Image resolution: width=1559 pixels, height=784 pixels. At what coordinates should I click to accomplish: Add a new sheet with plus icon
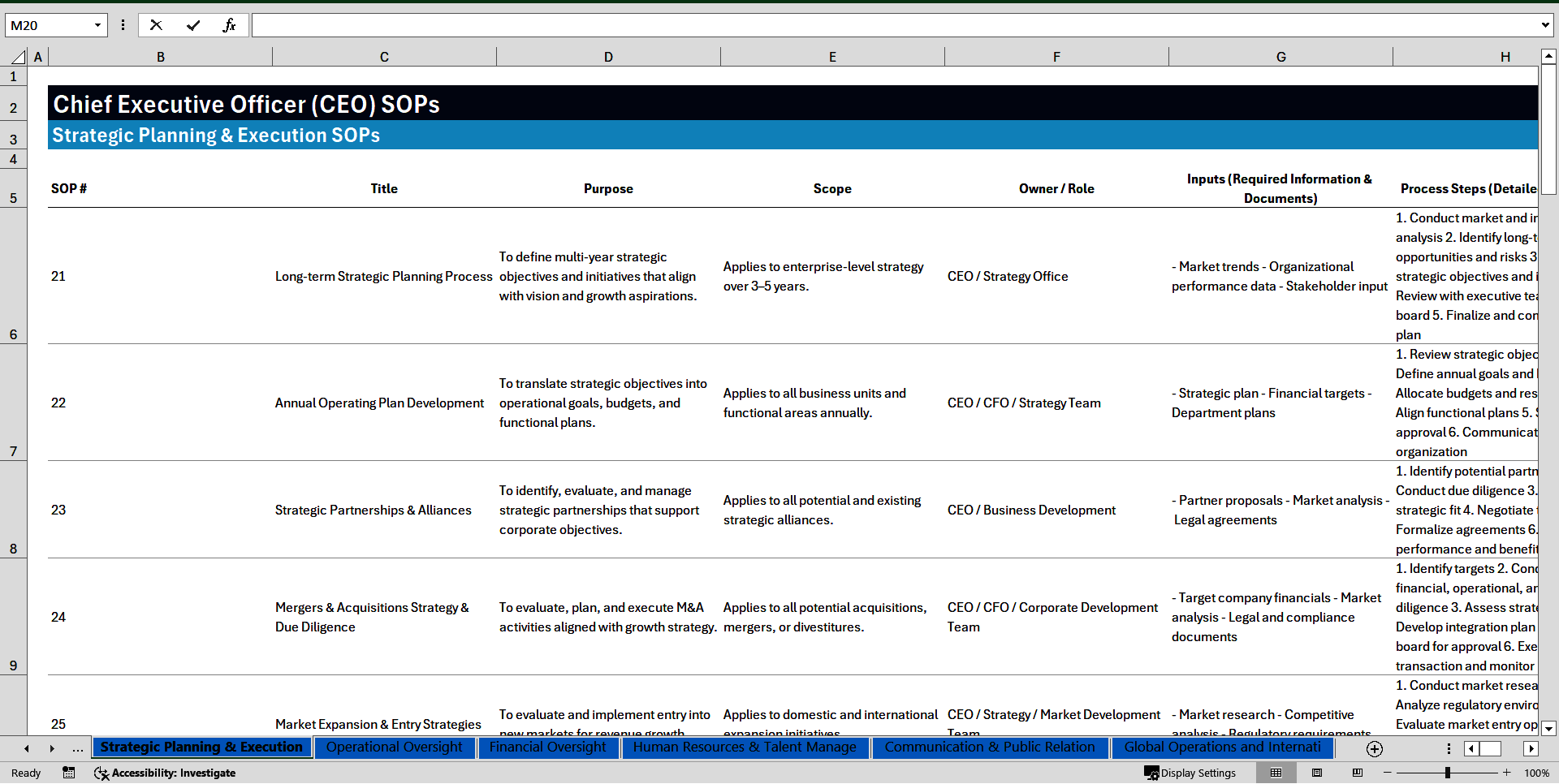[x=1374, y=748]
